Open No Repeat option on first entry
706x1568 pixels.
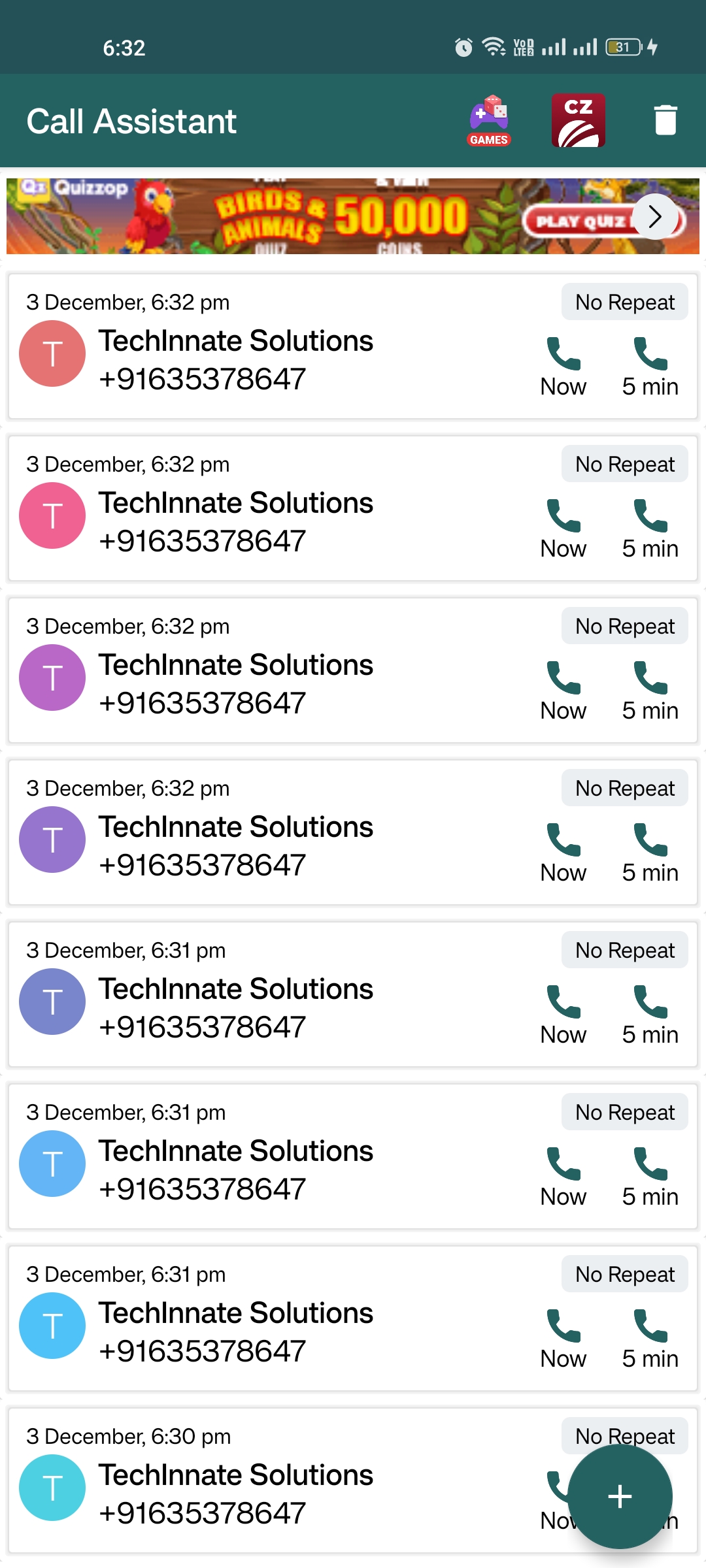pyautogui.click(x=624, y=302)
